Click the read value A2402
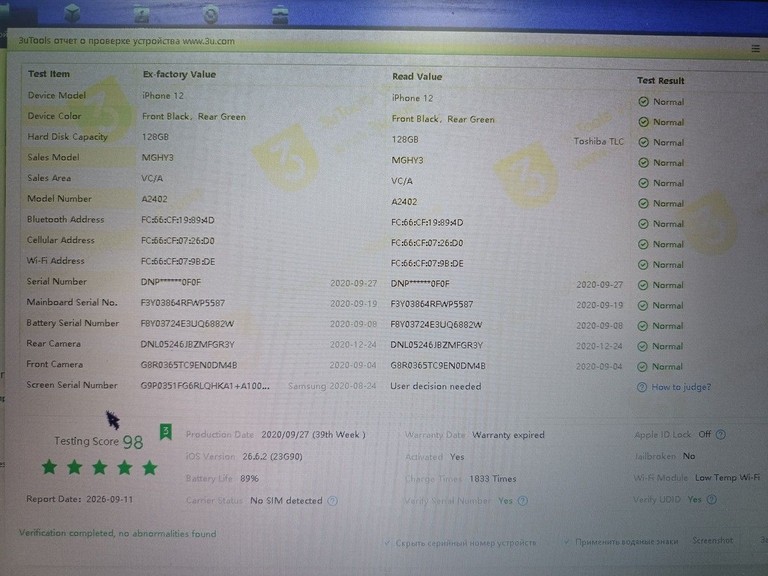Screen dimensions: 768x576 tap(404, 202)
